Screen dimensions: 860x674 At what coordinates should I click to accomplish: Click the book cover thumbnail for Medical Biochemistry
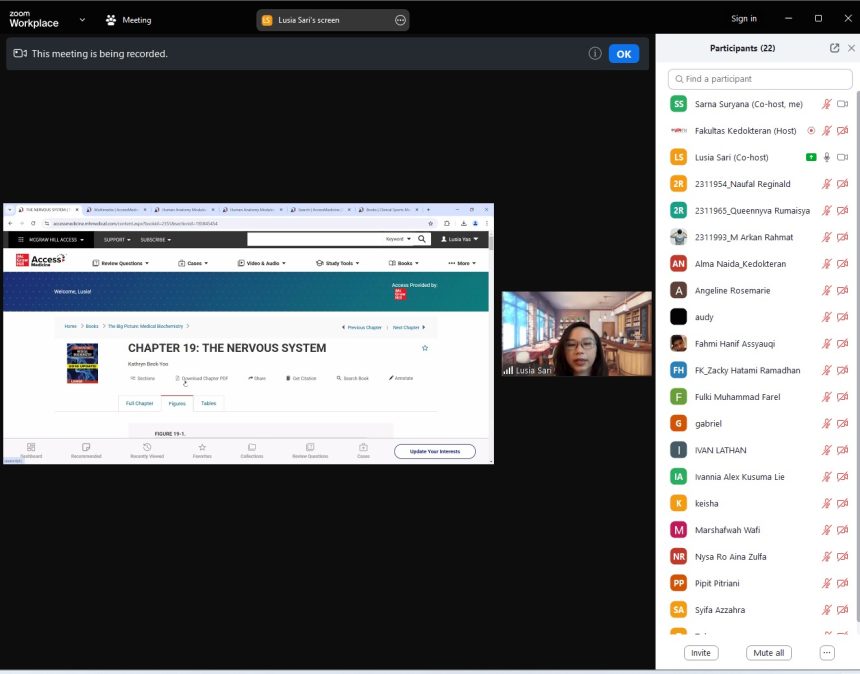tap(82, 363)
